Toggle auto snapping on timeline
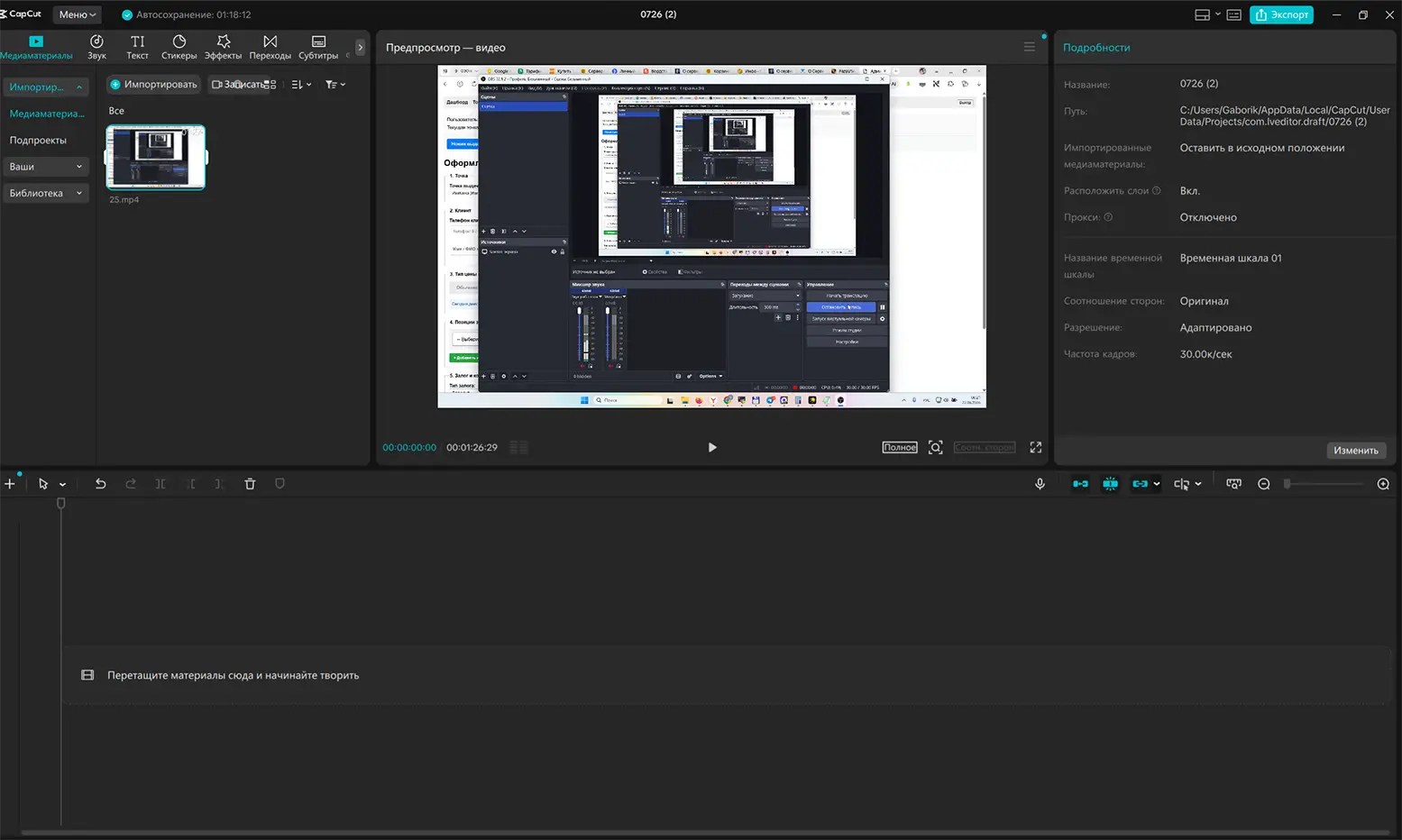The height and width of the screenshot is (840, 1402). pos(1110,484)
